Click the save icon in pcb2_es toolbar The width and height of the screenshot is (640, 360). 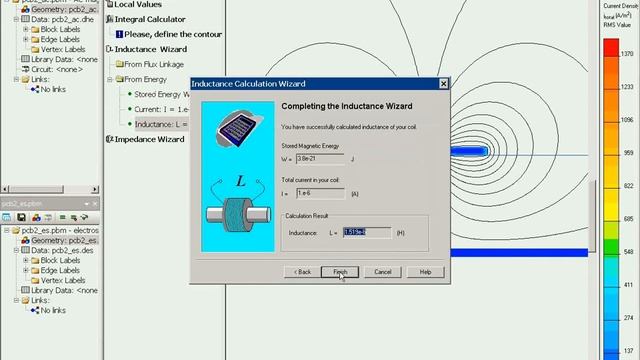pos(21,218)
